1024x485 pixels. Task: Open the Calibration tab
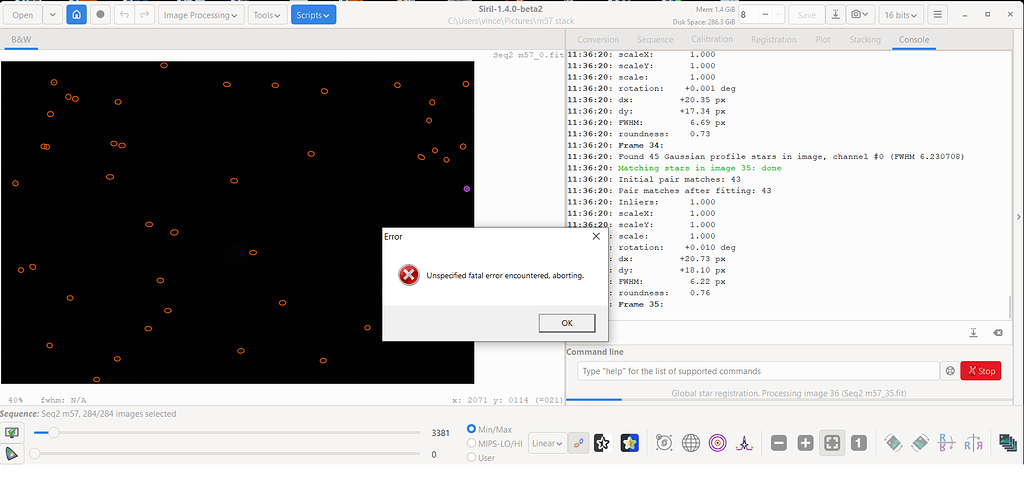click(712, 39)
